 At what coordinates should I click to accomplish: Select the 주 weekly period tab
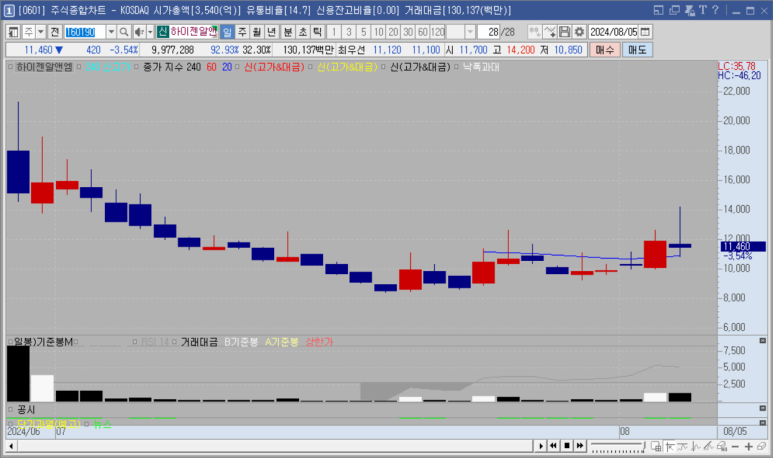click(x=242, y=32)
